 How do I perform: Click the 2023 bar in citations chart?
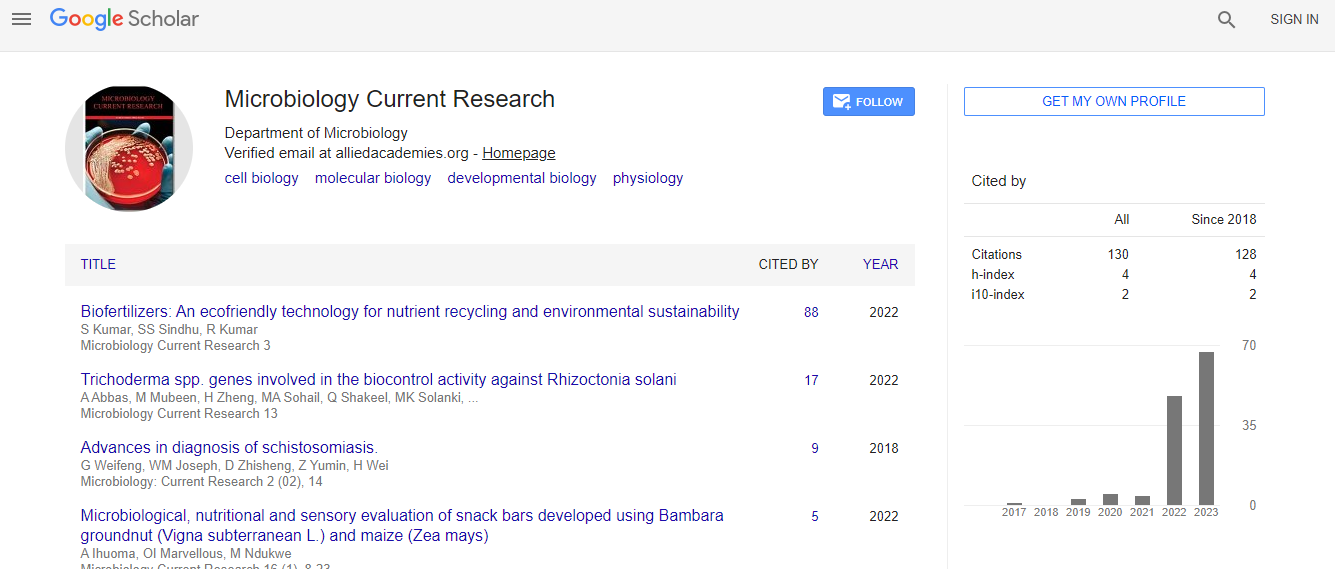pos(1206,428)
